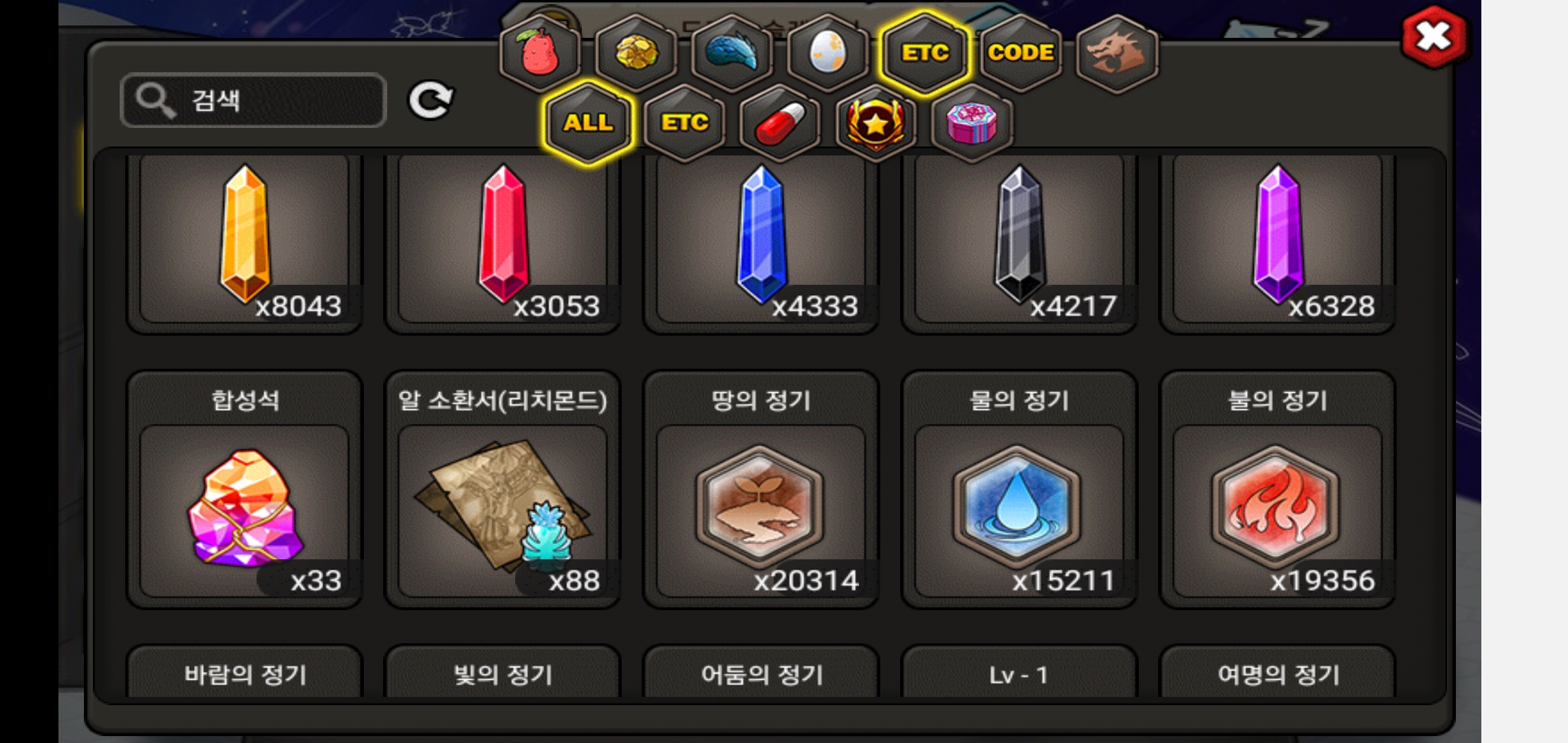
Task: Select the red fruit food category tab
Action: click(x=540, y=52)
